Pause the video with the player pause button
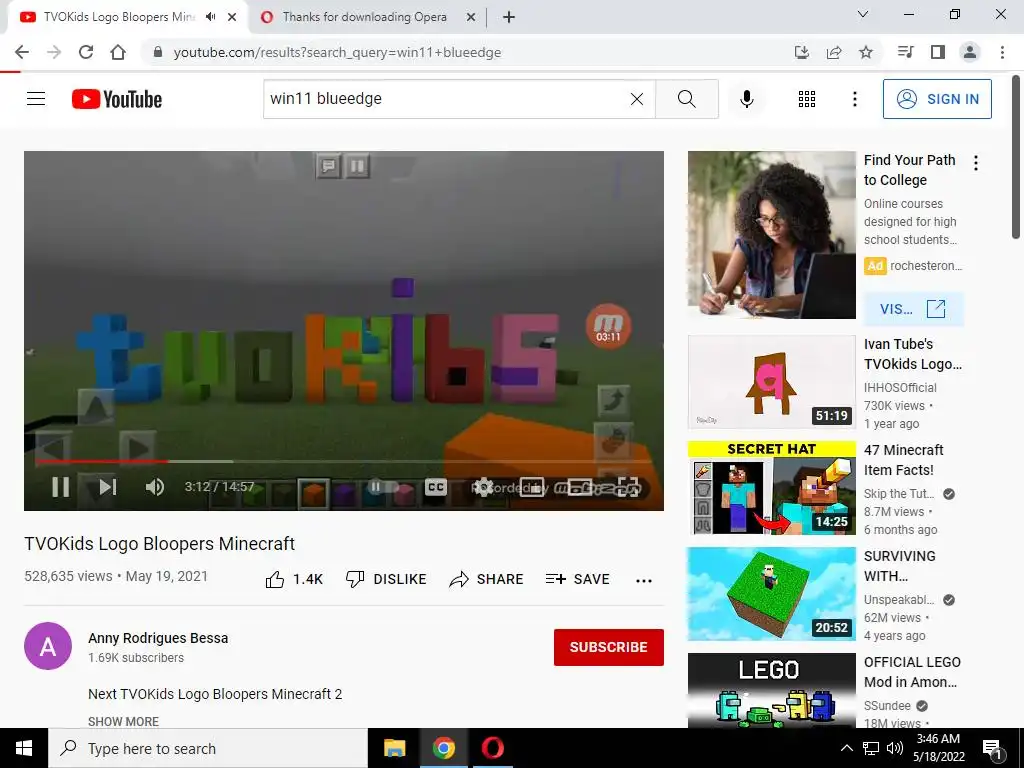1024x768 pixels. click(x=61, y=487)
